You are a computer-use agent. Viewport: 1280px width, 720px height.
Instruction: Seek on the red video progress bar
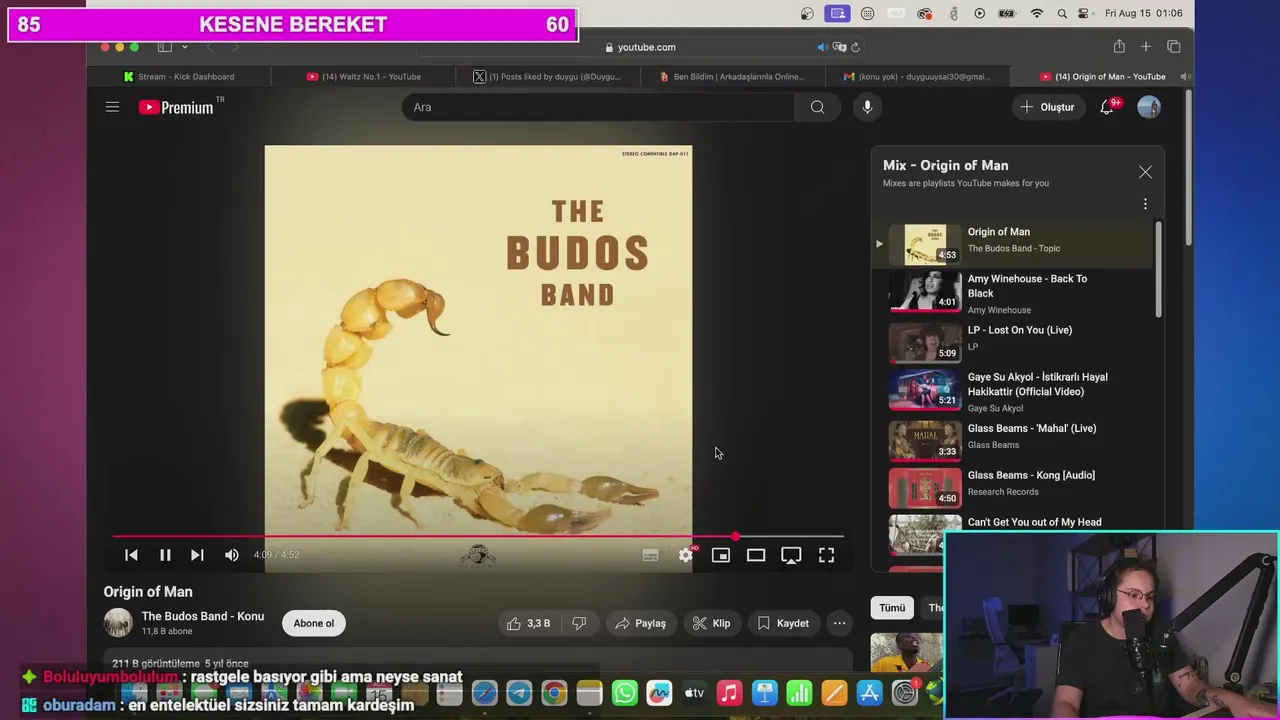pyautogui.click(x=478, y=537)
